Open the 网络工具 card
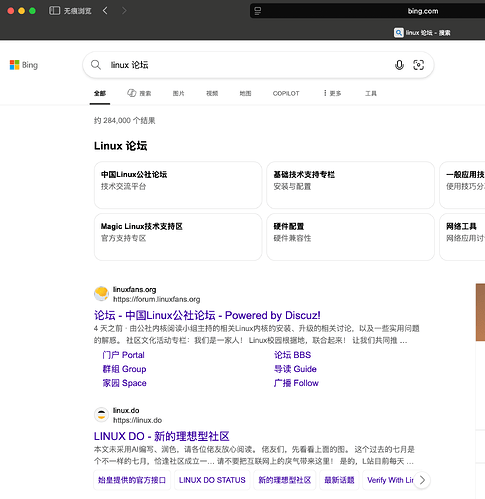This screenshot has height=499, width=485. [x=463, y=237]
